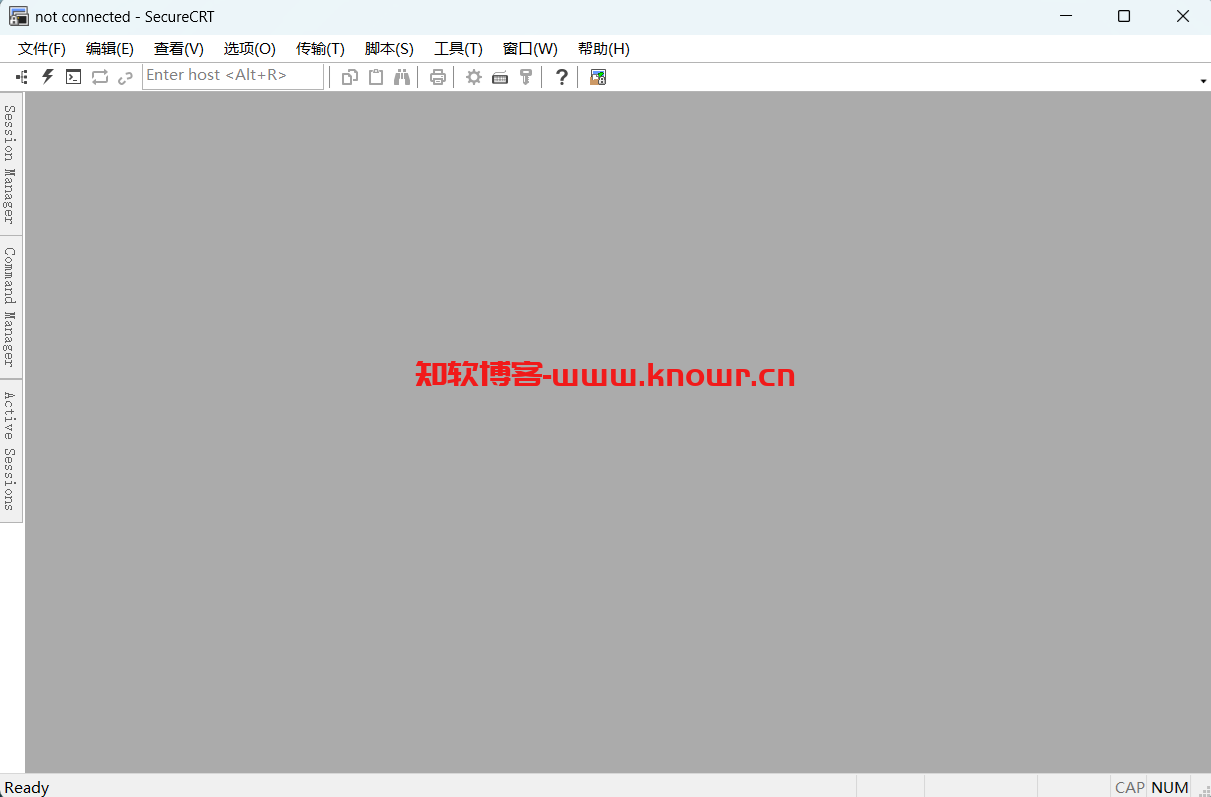The image size is (1211, 797).
Task: Open the 文件(F) menu
Action: [42, 48]
